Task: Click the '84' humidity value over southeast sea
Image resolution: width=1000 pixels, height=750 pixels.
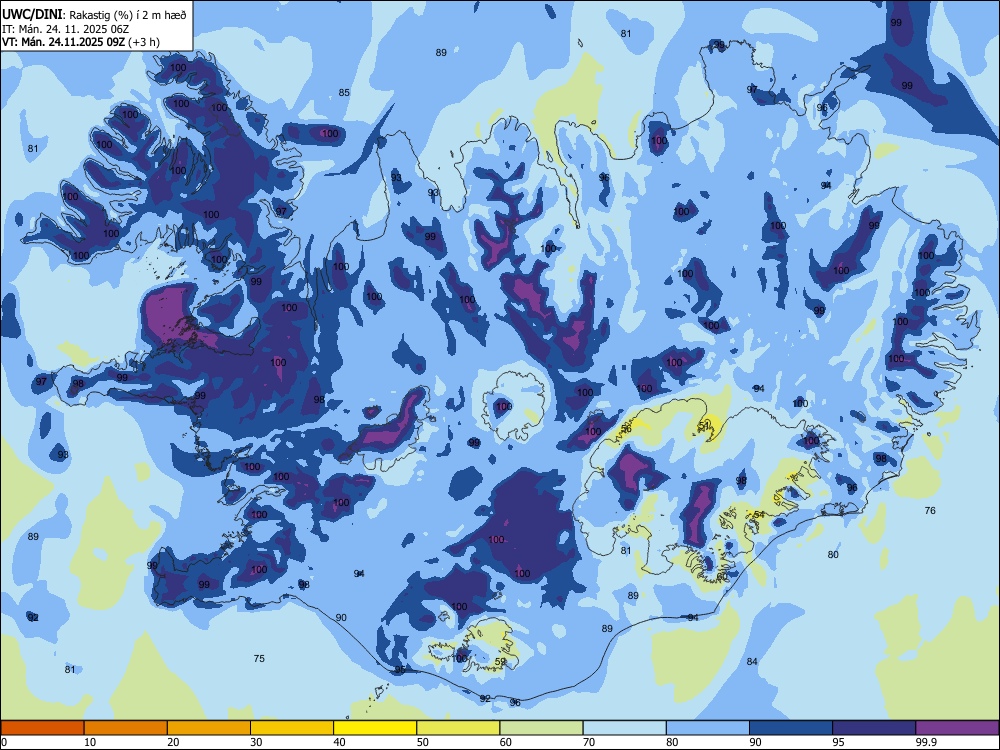Action: (x=752, y=661)
